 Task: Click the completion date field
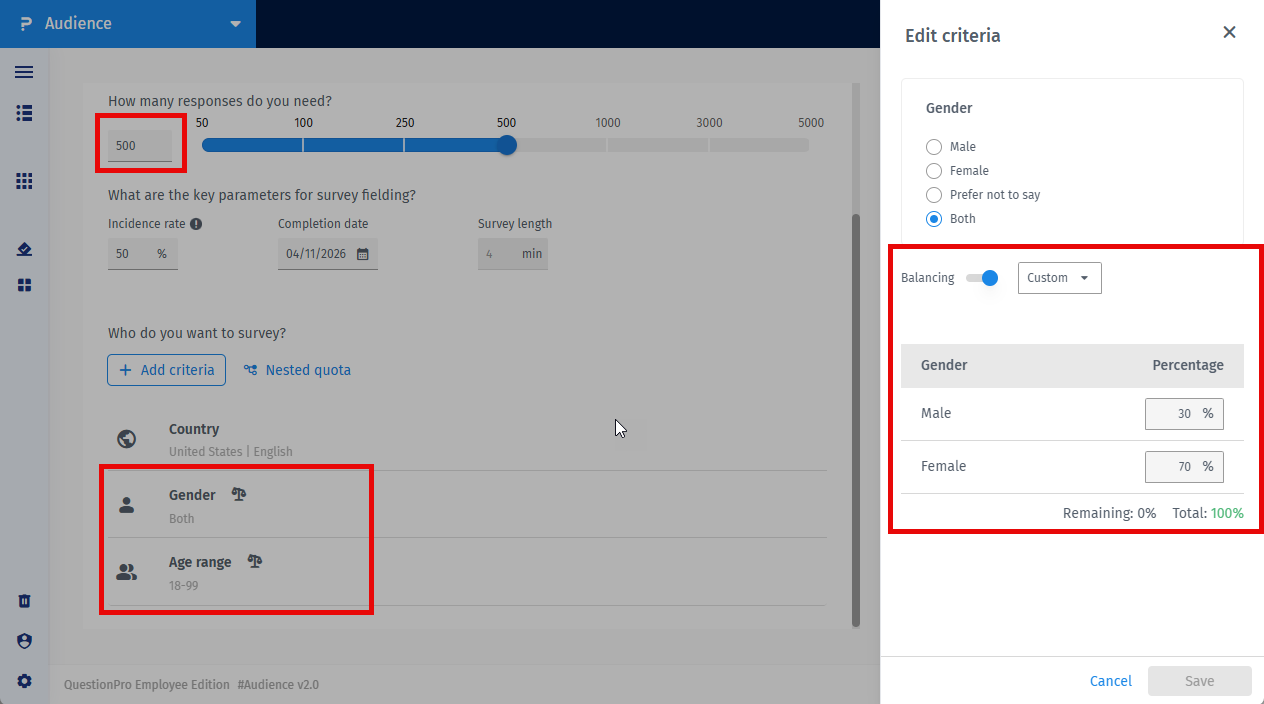[x=328, y=254]
